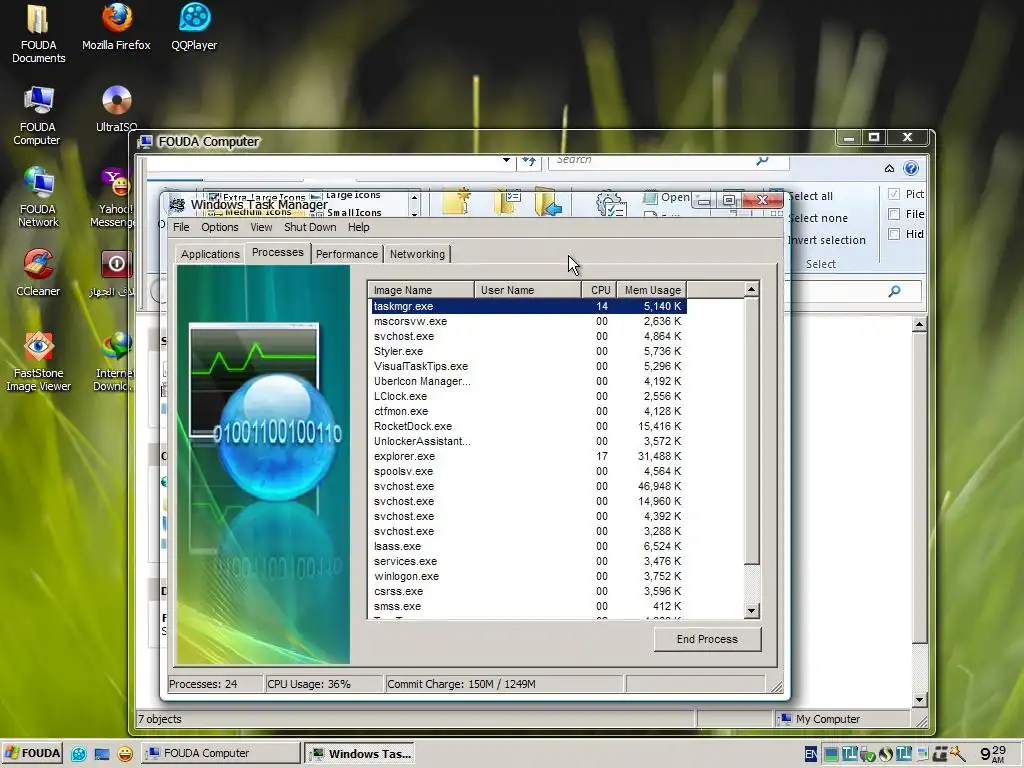Click the red power shortcut with Arabic label
Image resolution: width=1024 pixels, height=768 pixels.
tap(116, 273)
